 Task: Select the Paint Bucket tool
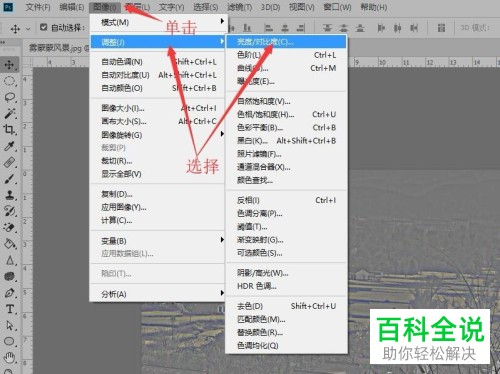pos(10,244)
